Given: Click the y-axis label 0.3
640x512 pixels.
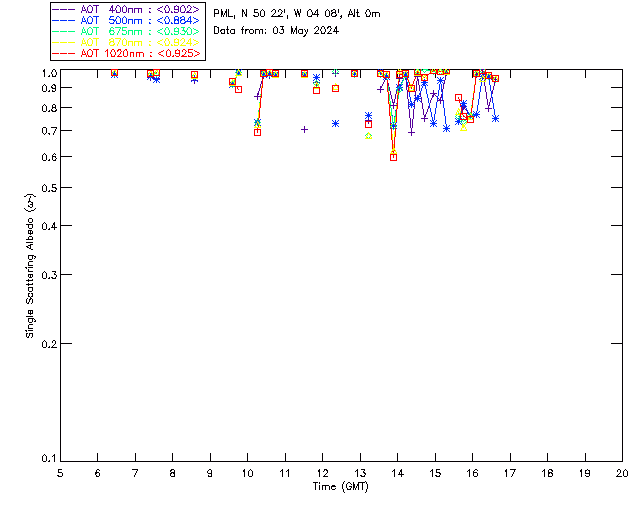Looking at the screenshot, I should point(49,275).
